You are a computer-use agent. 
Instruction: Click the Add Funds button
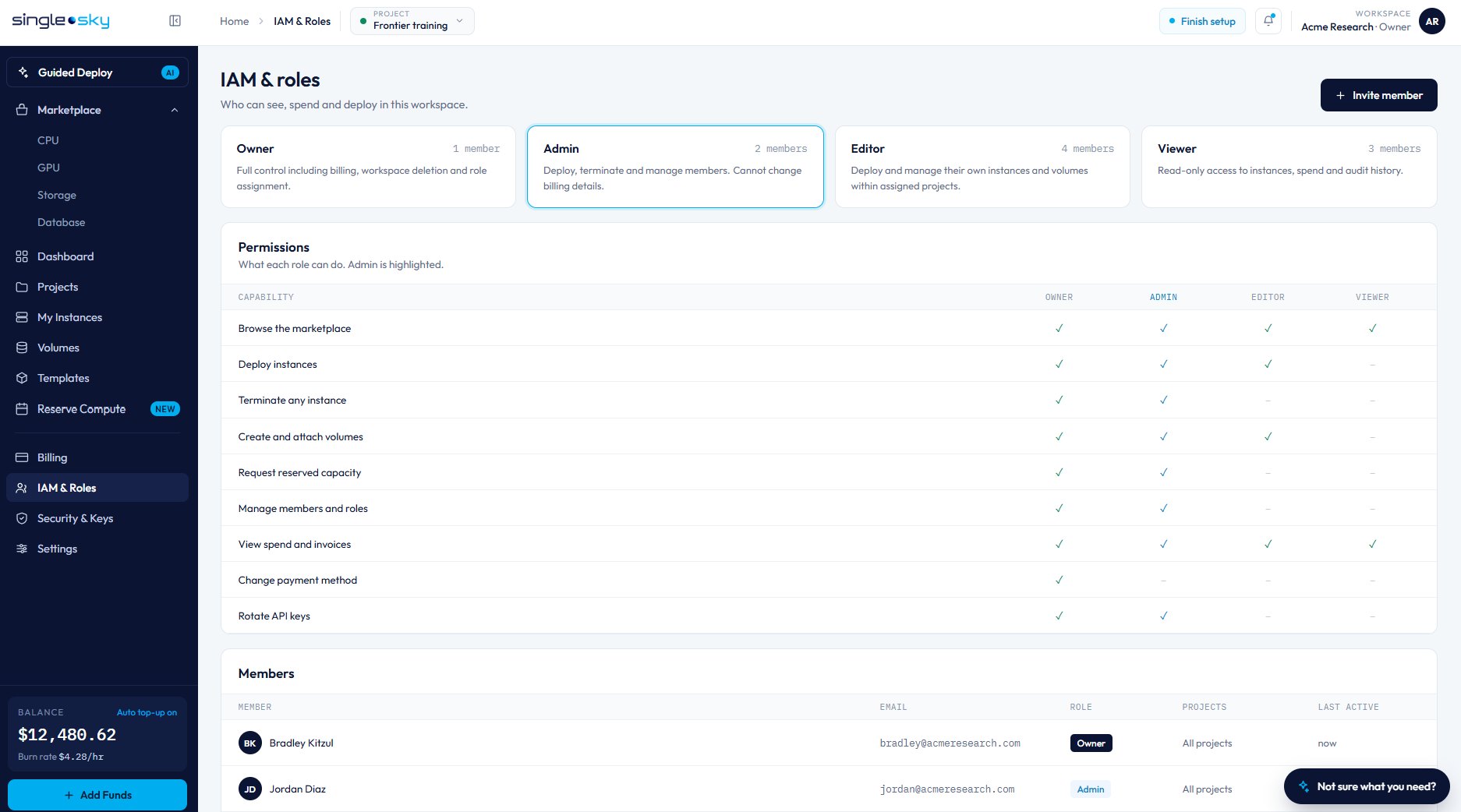97,795
